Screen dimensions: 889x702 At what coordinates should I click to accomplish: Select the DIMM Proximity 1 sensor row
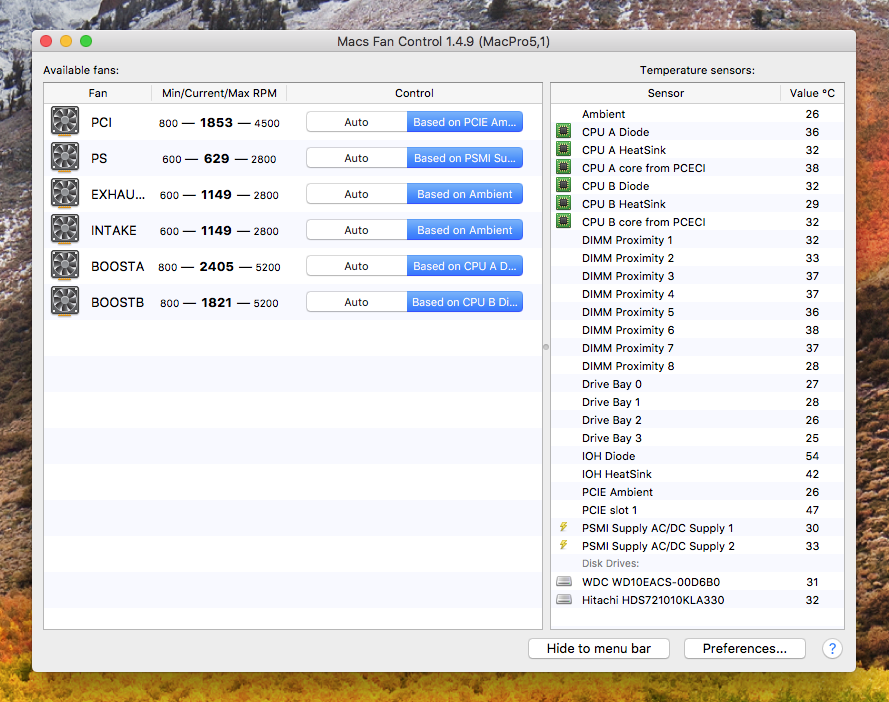(697, 240)
